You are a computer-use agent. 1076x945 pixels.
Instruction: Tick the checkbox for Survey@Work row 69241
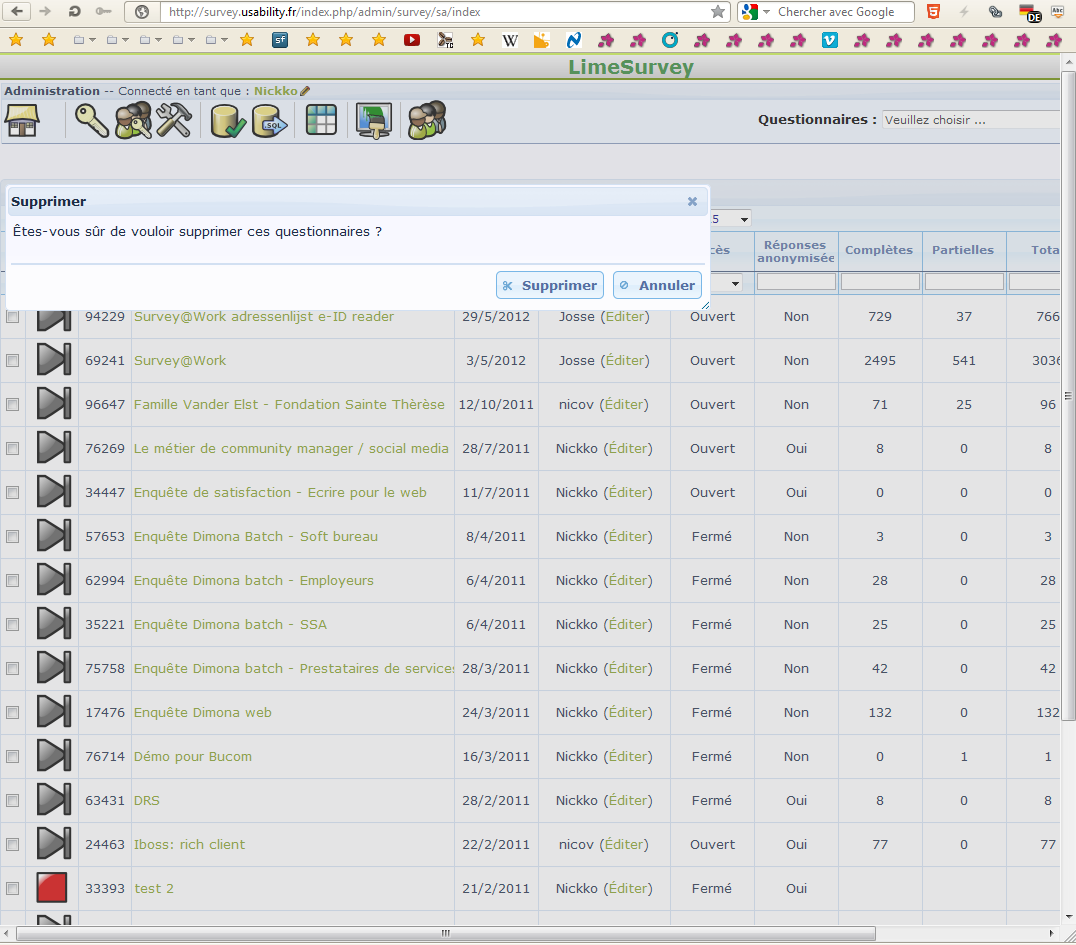click(x=13, y=361)
